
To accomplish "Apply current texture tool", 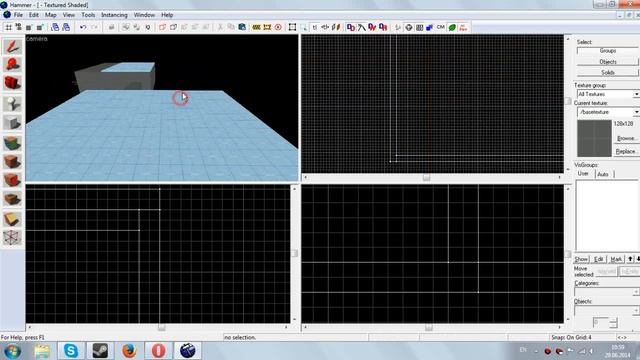I will point(12,161).
